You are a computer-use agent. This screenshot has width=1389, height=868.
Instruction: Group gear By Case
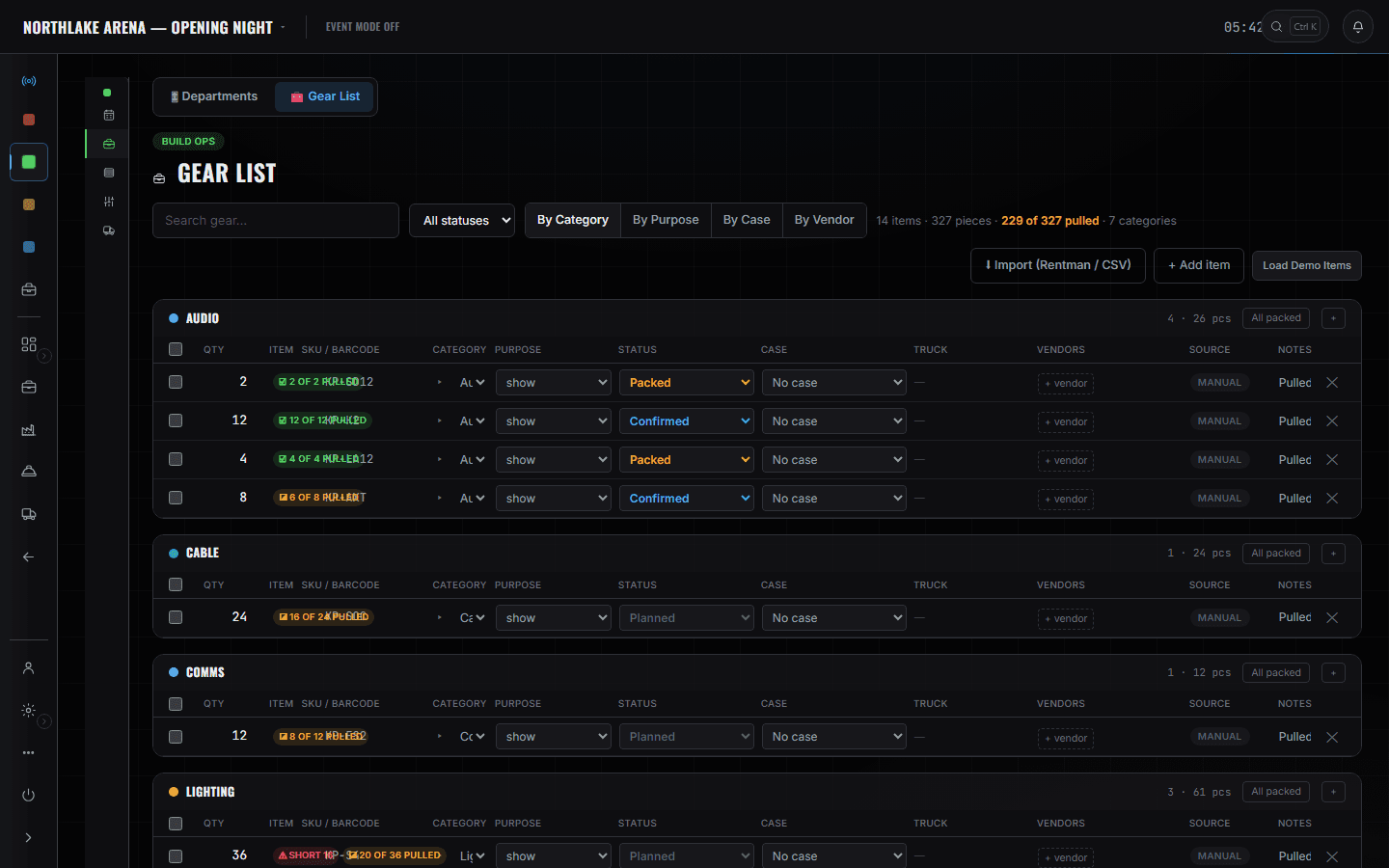[747, 220]
